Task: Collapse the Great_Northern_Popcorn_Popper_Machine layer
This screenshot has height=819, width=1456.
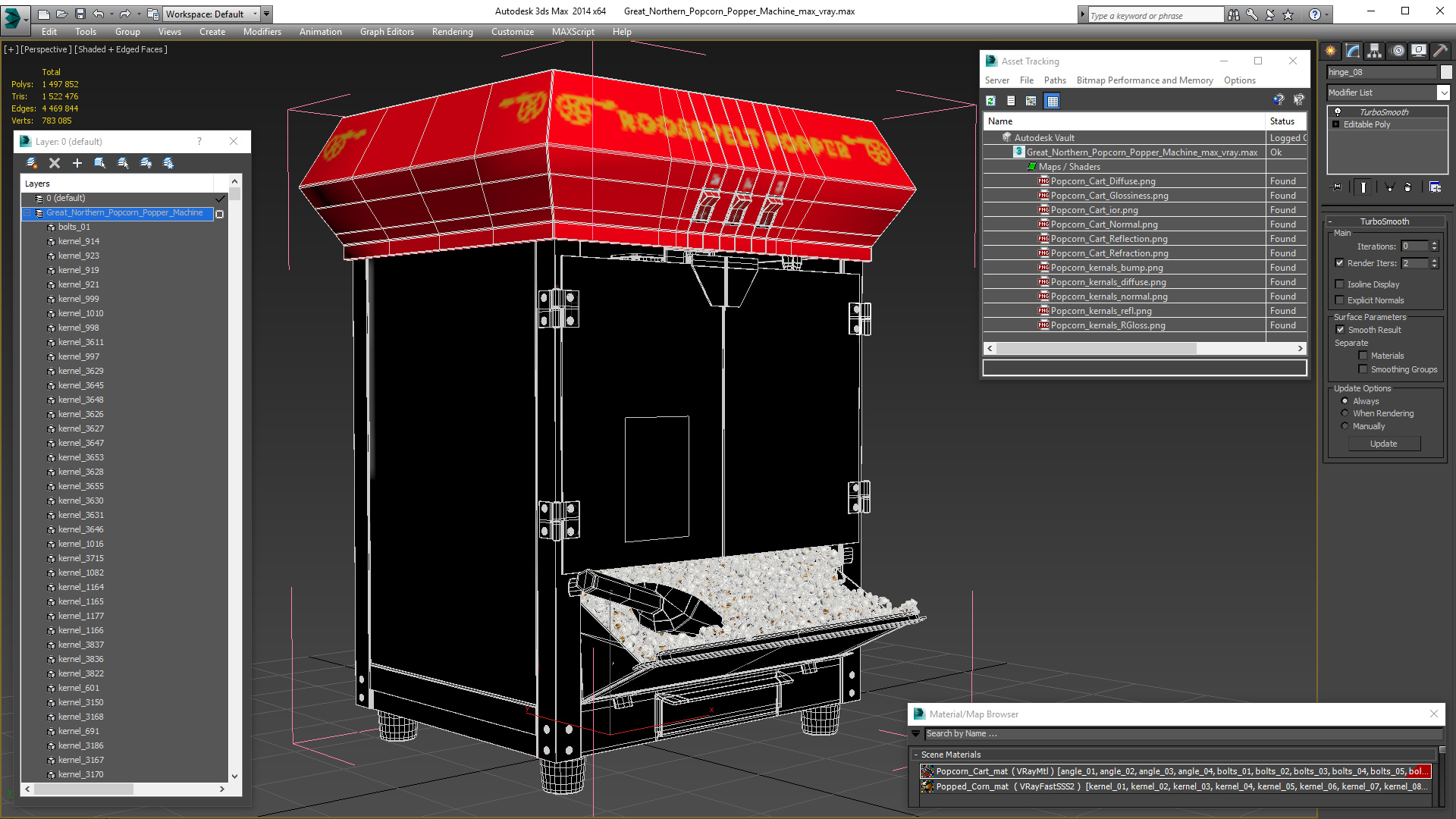Action: pos(27,213)
